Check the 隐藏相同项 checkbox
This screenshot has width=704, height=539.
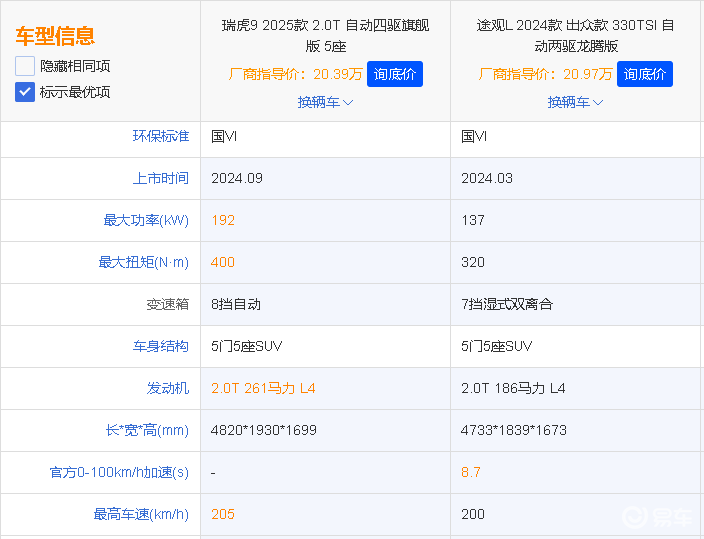(x=25, y=66)
